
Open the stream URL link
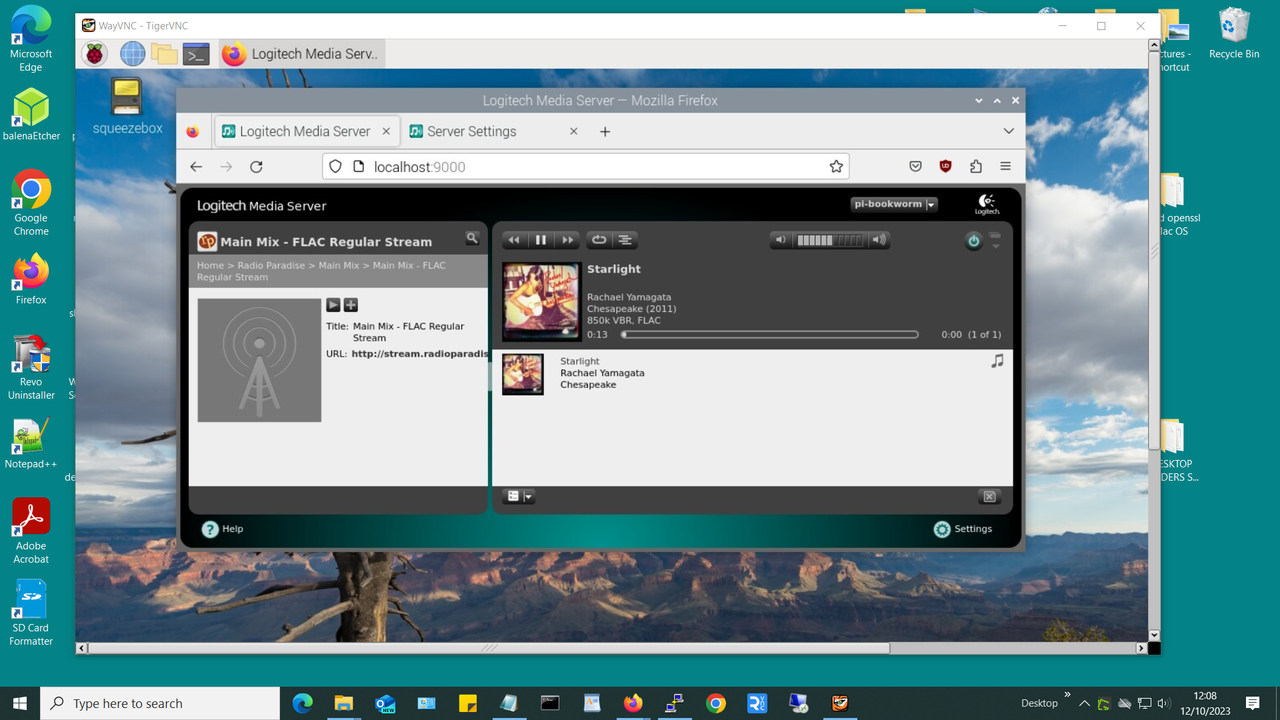[420, 354]
